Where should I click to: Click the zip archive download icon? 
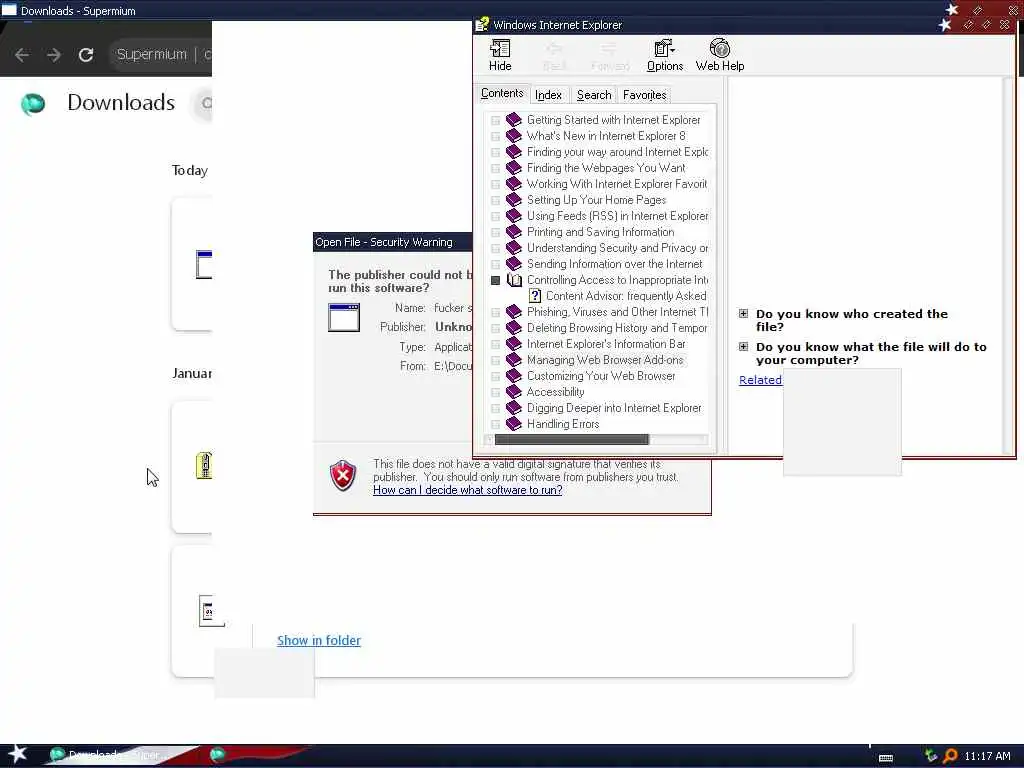coord(204,466)
